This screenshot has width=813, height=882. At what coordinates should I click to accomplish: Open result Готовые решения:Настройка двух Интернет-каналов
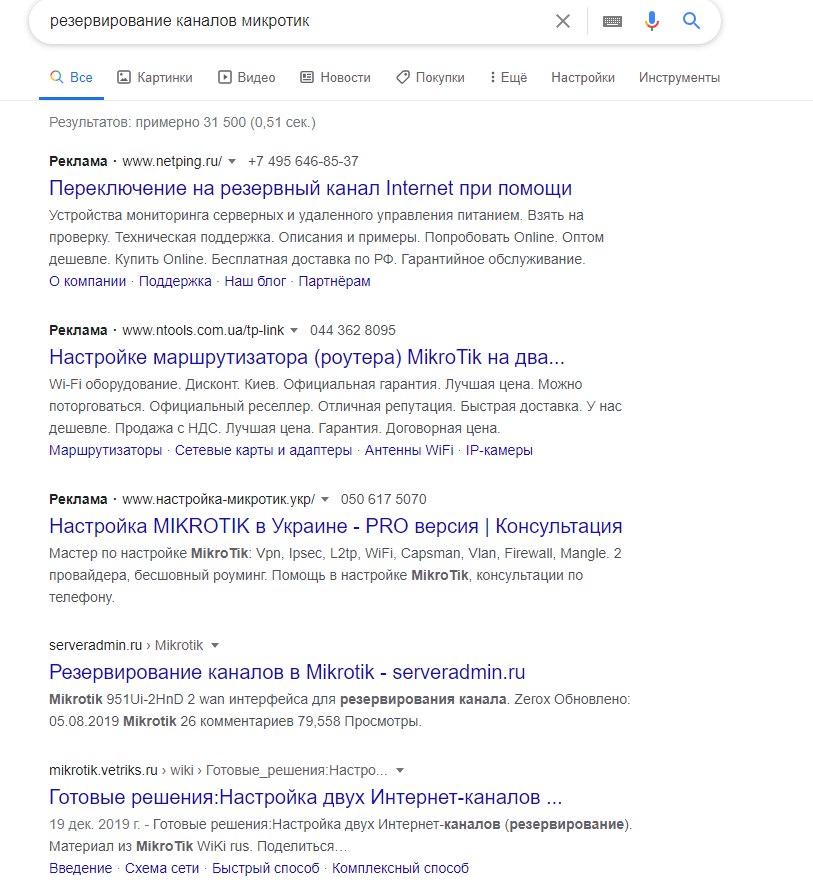pyautogui.click(x=306, y=797)
